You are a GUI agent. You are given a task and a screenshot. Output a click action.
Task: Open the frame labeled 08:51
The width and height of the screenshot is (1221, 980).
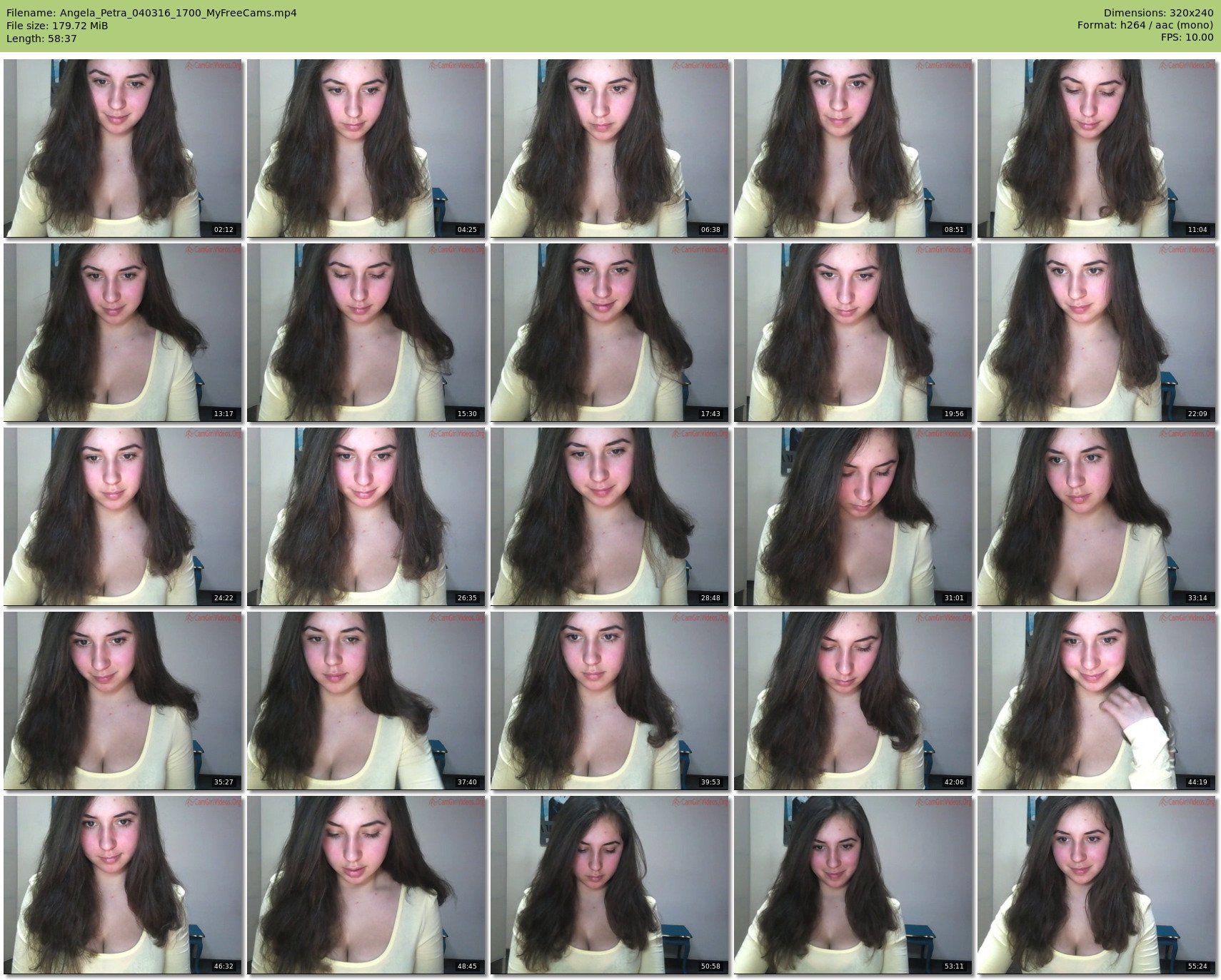tap(853, 148)
